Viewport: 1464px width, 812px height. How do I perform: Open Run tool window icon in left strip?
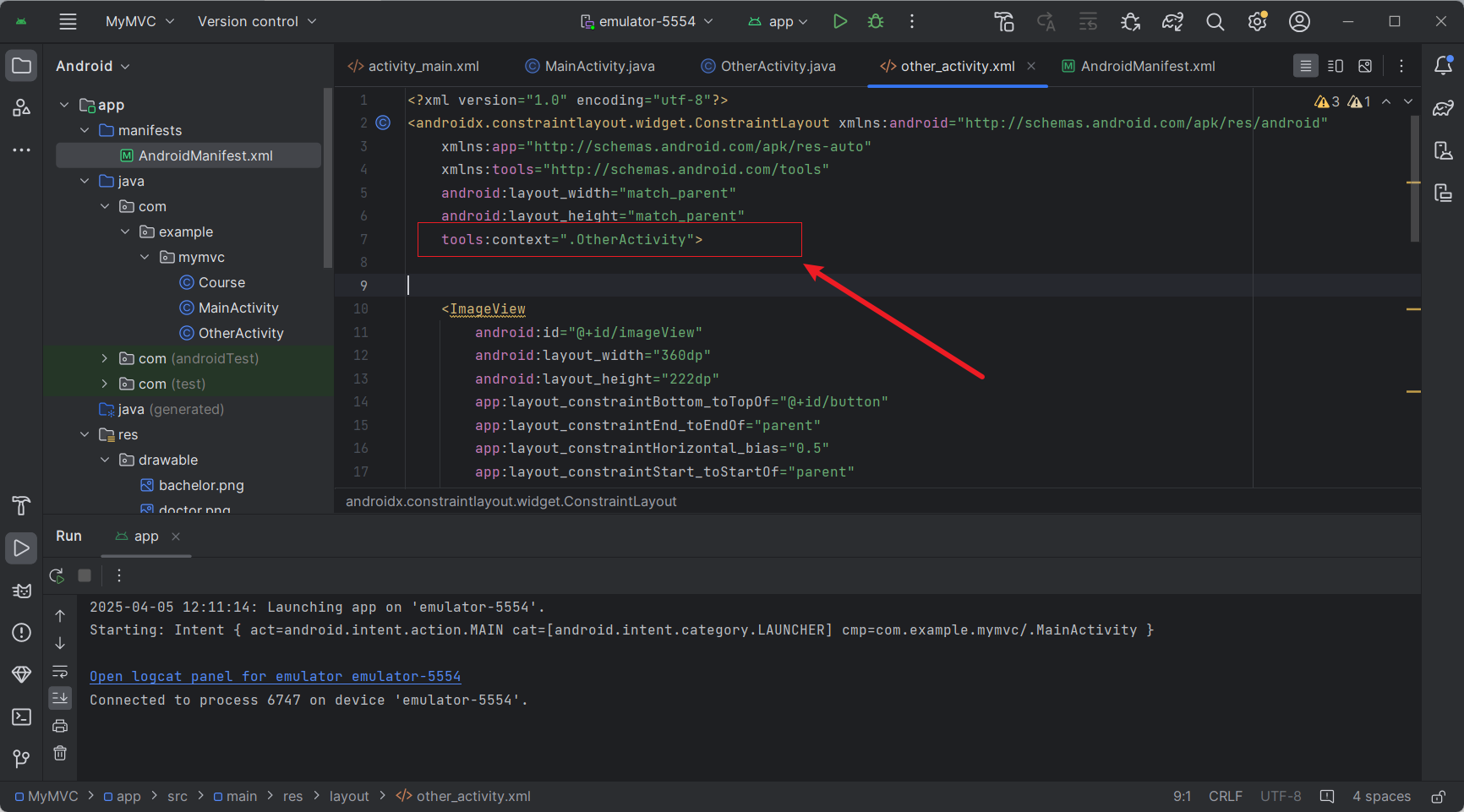point(21,548)
